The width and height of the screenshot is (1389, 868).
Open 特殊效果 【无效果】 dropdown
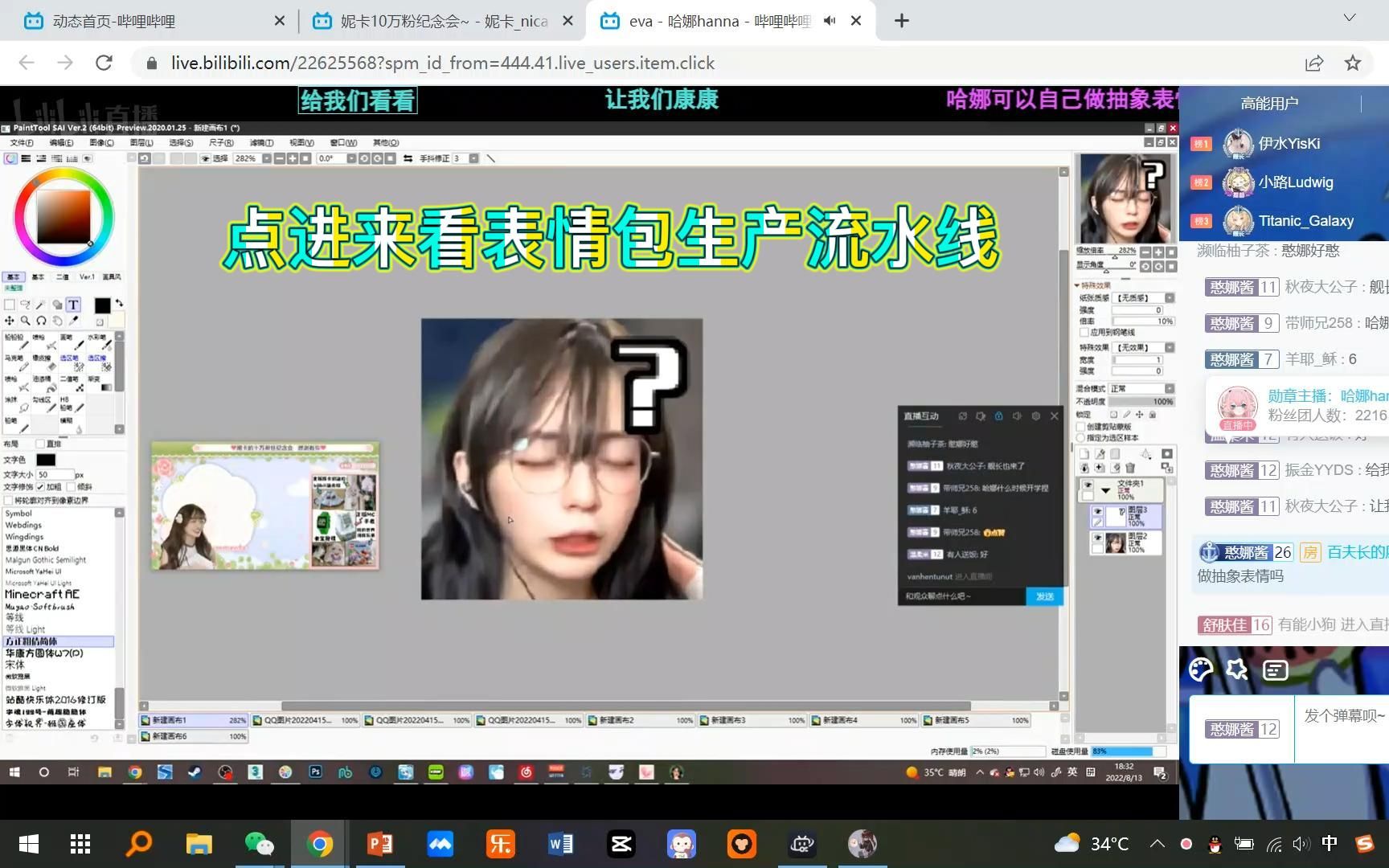(x=1170, y=347)
